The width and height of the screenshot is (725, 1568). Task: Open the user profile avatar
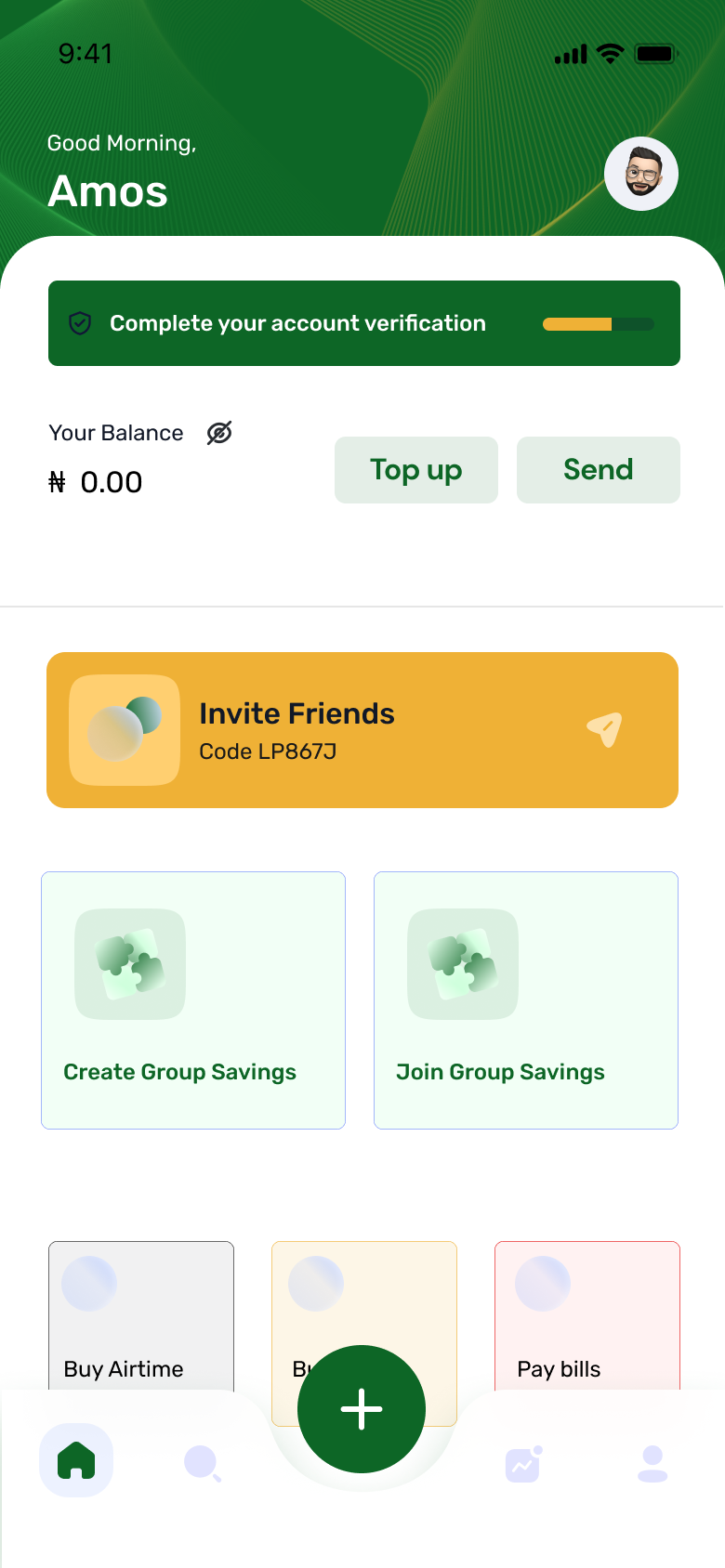coord(641,174)
